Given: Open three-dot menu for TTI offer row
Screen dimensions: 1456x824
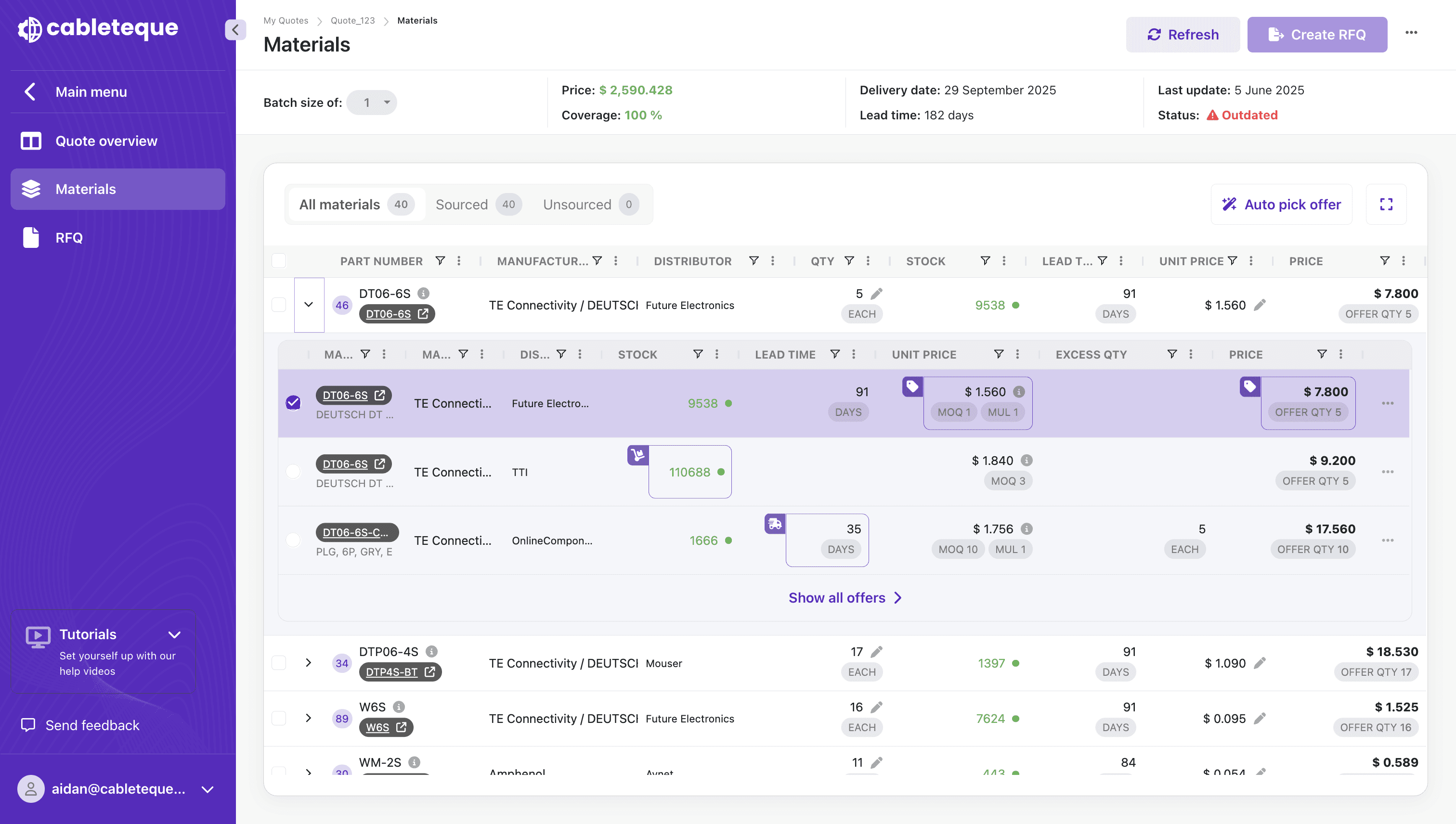Looking at the screenshot, I should pyautogui.click(x=1387, y=472).
